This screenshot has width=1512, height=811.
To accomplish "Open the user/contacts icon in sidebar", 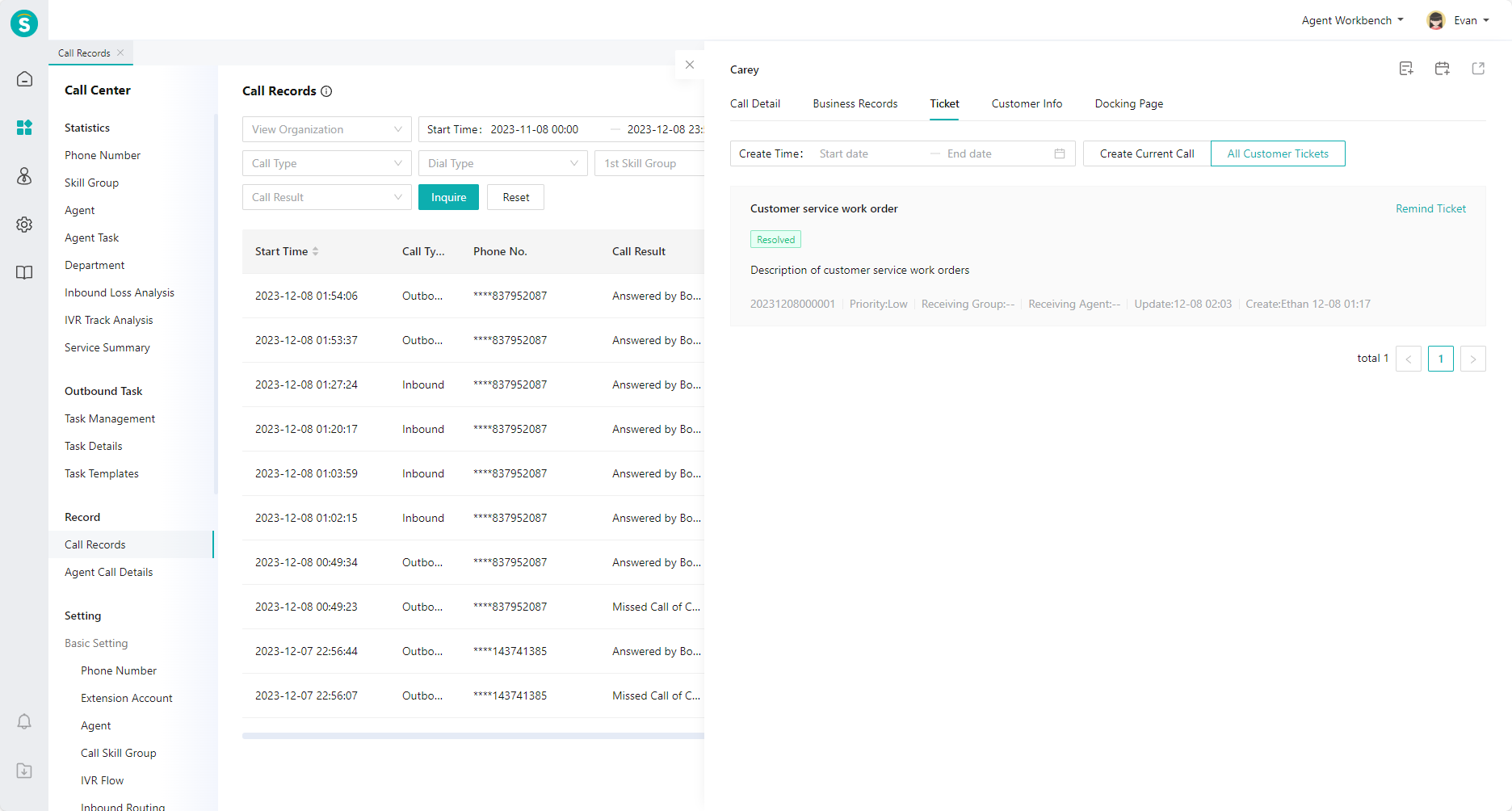I will 24,176.
